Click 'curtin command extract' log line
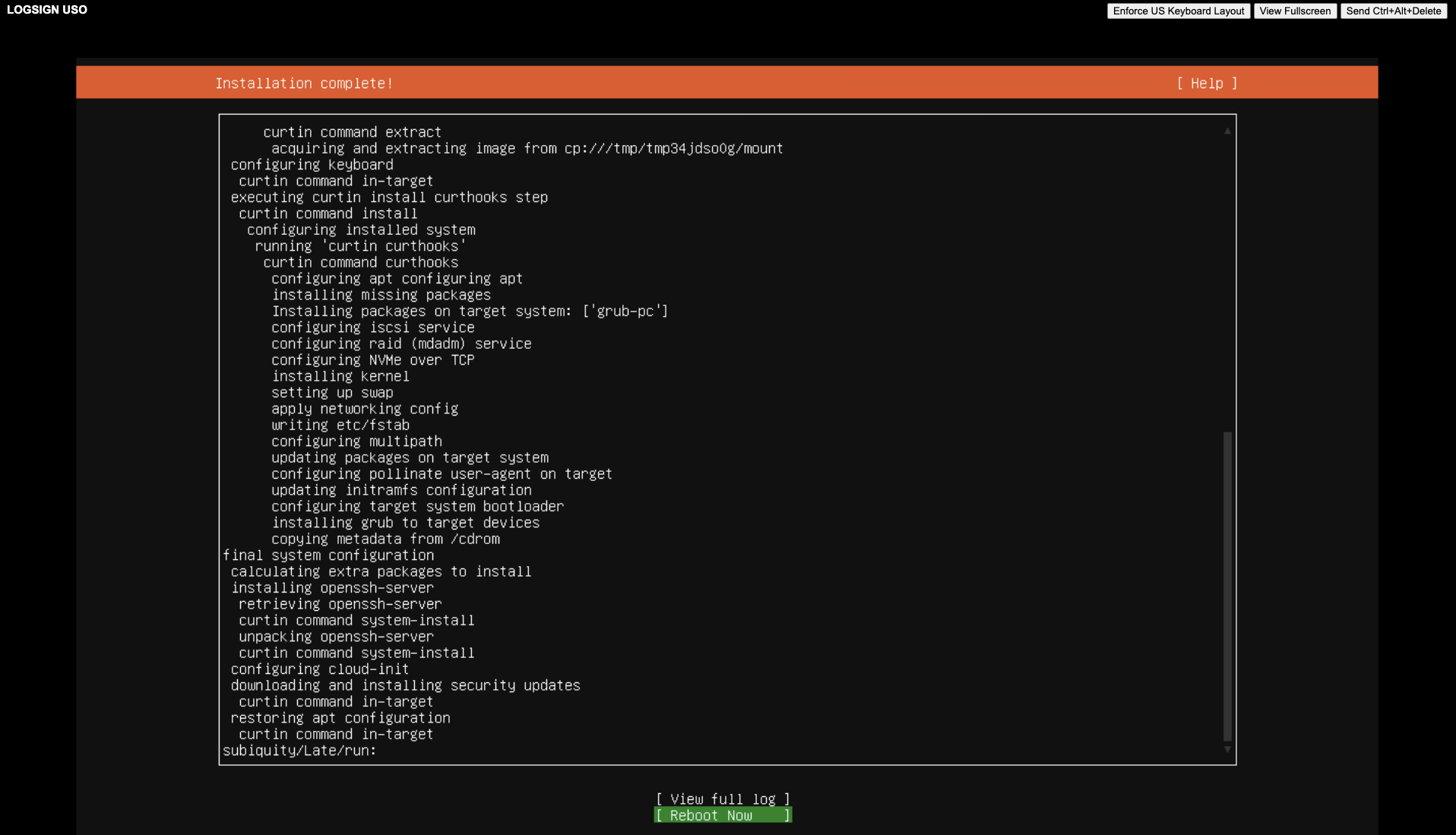1456x835 pixels. point(353,132)
